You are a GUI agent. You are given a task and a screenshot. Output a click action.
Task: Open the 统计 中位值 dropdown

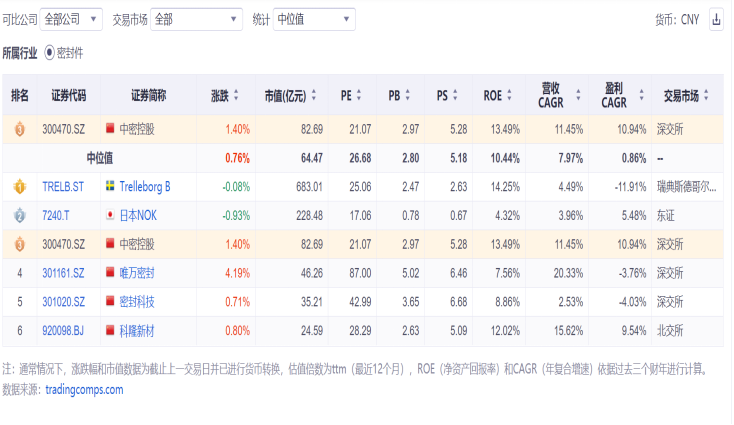tap(314, 20)
